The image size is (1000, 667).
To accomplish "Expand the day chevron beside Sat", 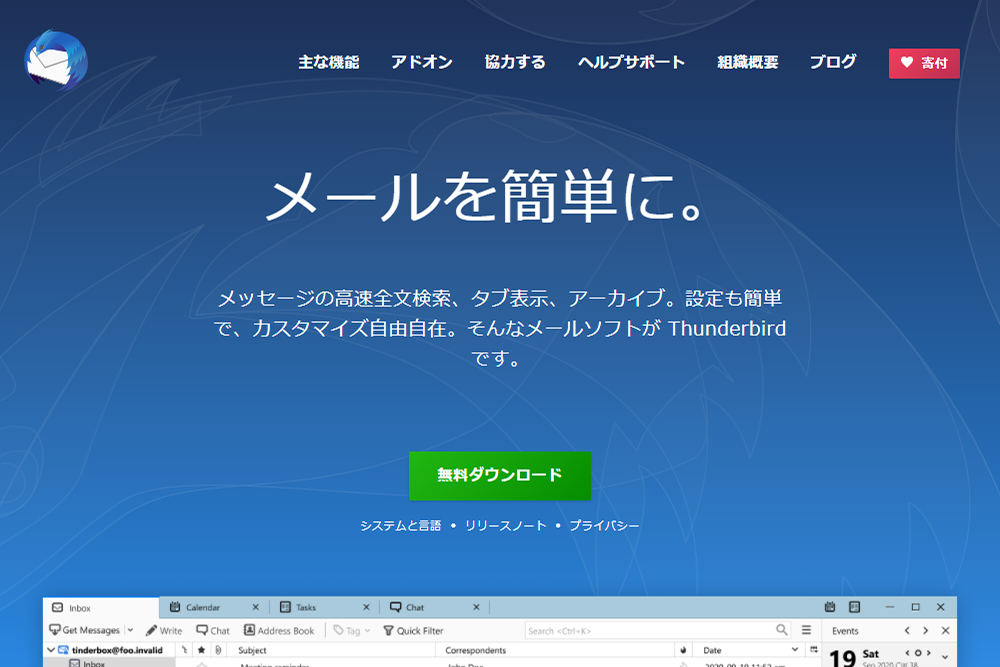I will (x=945, y=656).
